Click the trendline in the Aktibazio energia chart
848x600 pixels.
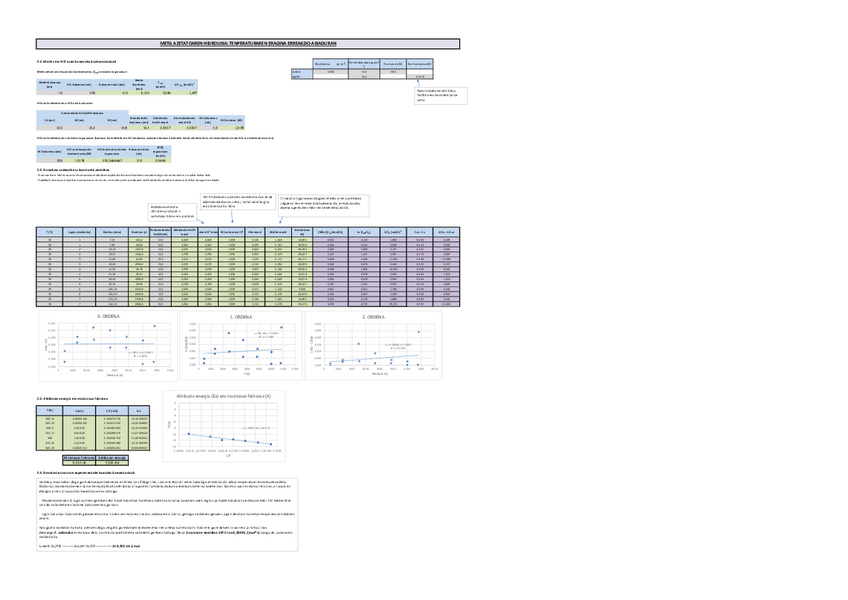pos(230,439)
